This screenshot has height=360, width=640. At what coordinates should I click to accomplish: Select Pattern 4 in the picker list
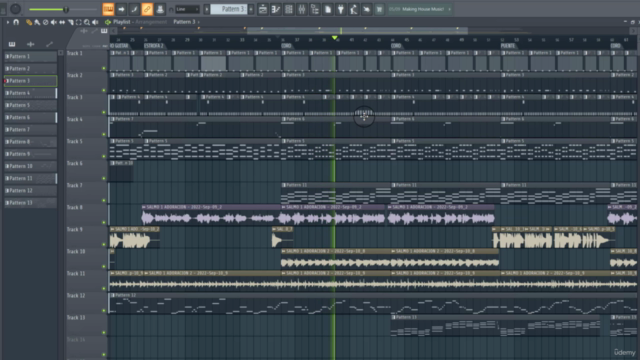[x=31, y=93]
